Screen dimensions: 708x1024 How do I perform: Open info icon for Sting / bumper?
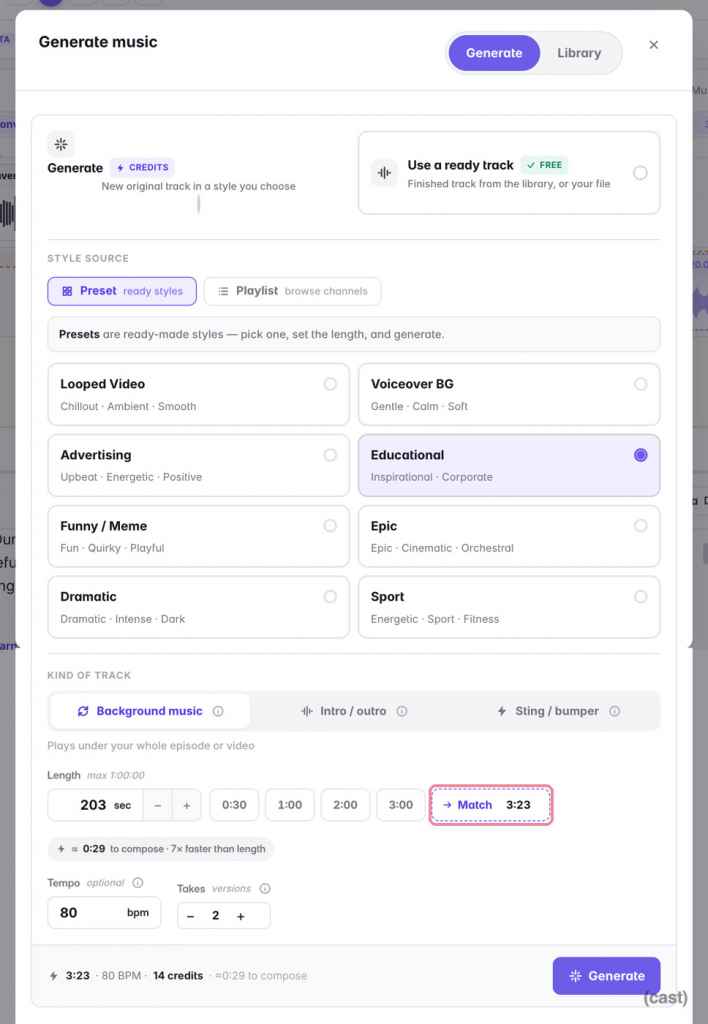(615, 711)
